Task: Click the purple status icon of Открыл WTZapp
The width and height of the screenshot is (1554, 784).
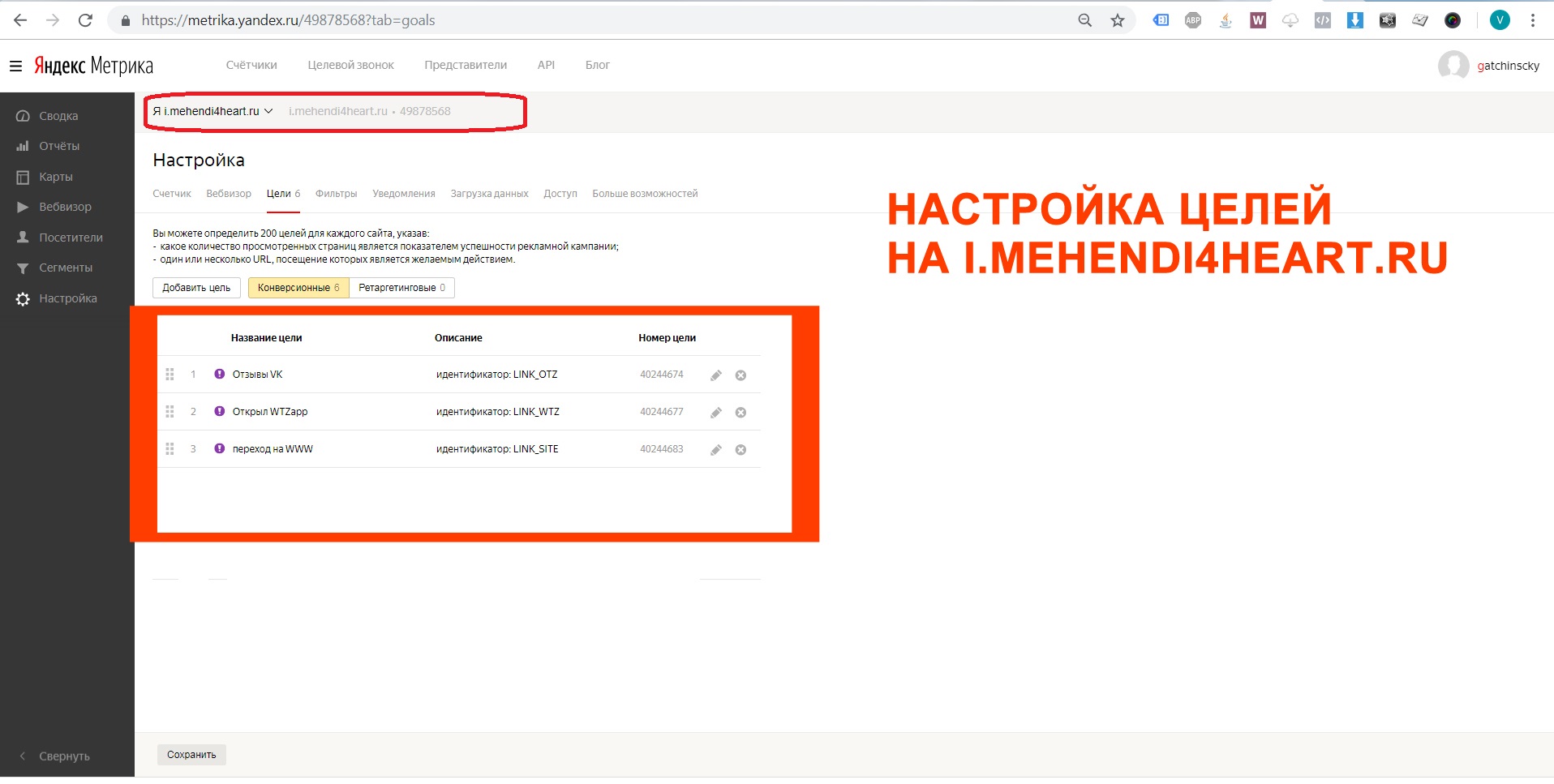Action: [x=219, y=411]
